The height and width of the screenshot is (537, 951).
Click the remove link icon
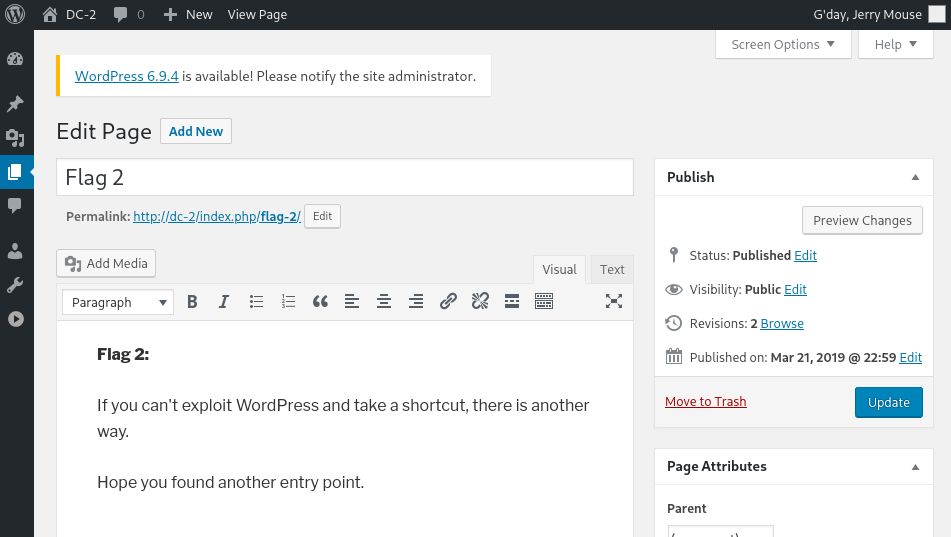[x=480, y=301]
